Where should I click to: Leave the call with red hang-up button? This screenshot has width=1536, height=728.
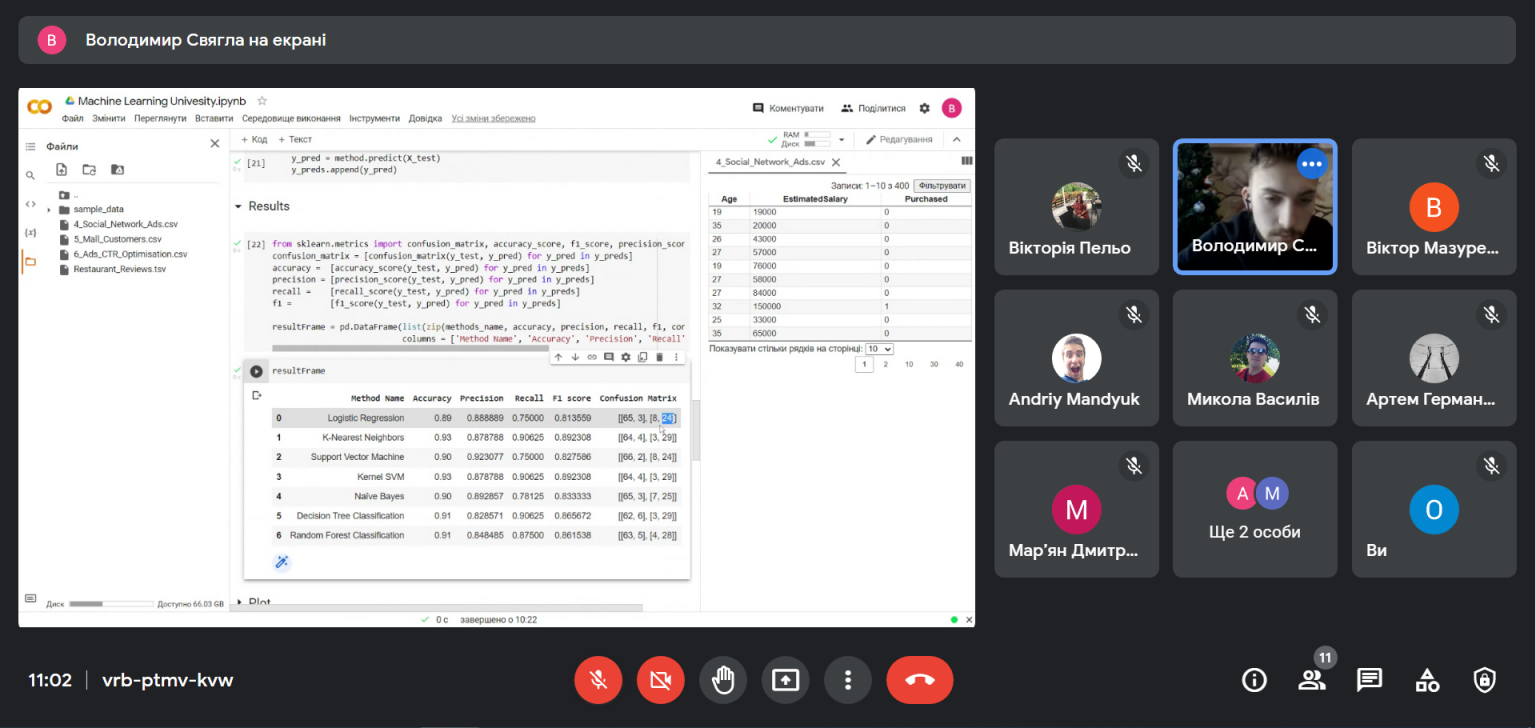920,680
